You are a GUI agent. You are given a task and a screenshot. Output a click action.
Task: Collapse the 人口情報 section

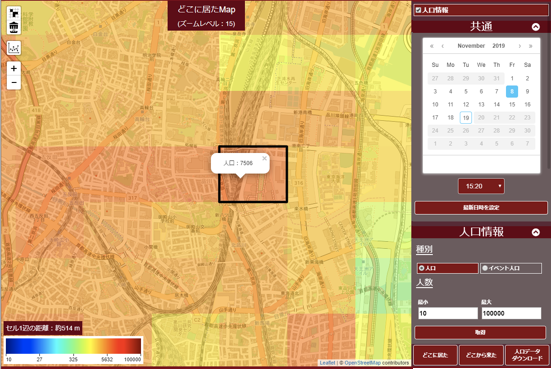pyautogui.click(x=536, y=232)
